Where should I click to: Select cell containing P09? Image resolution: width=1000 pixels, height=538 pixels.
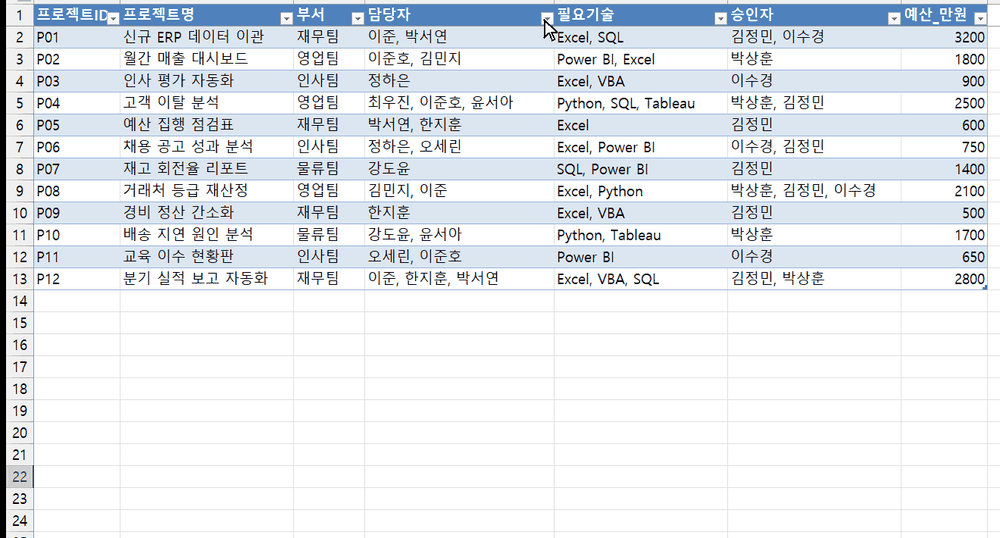point(77,213)
